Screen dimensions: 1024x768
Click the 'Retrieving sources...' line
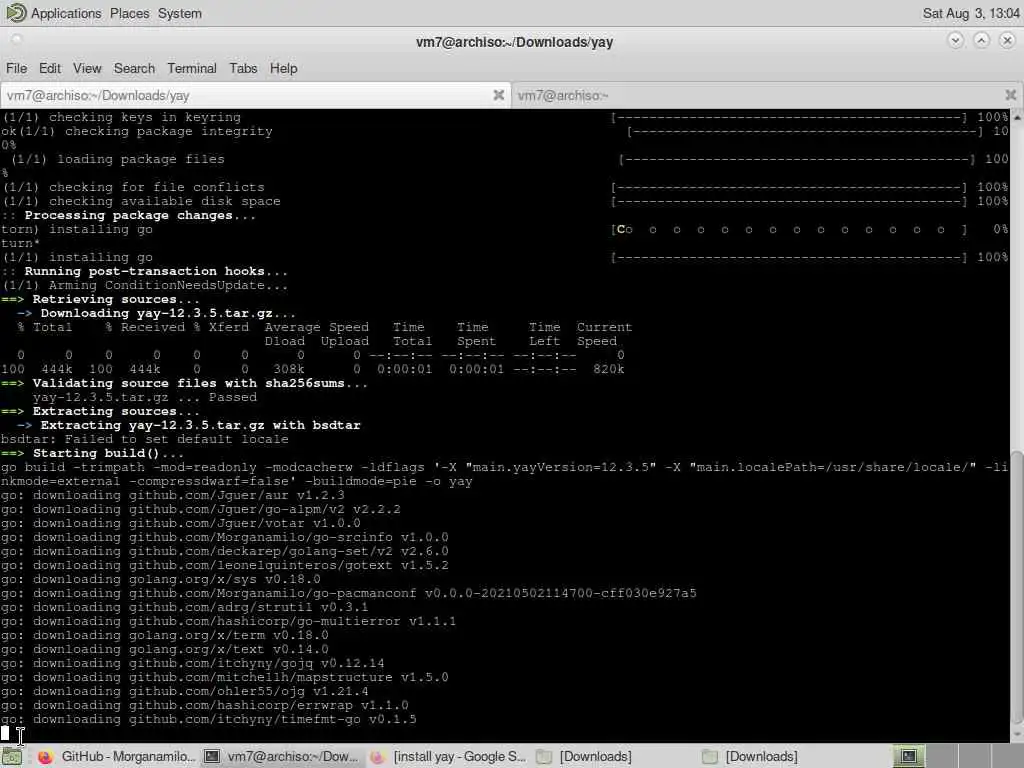(101, 299)
